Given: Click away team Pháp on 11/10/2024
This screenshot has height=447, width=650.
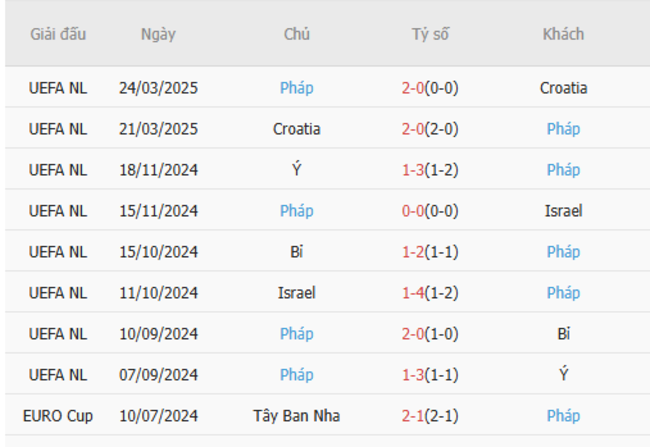Looking at the screenshot, I should pyautogui.click(x=563, y=293).
